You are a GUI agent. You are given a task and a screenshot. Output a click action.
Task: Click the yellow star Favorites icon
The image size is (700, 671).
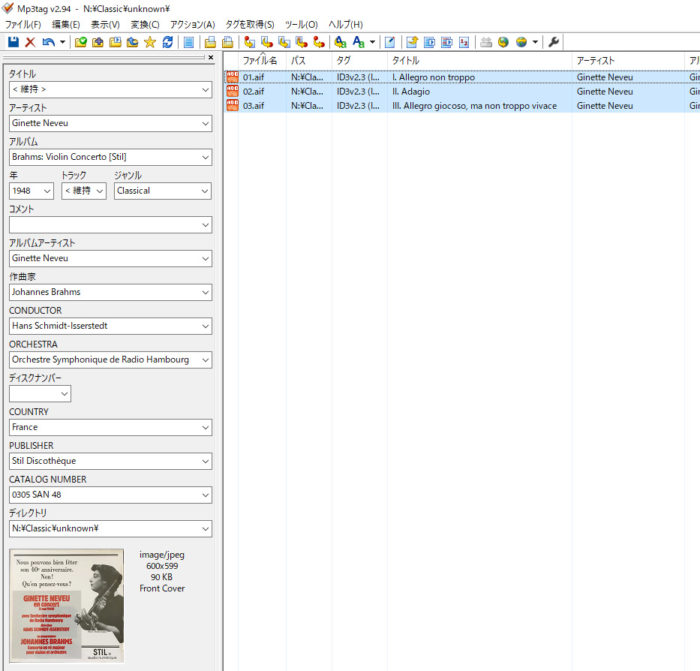click(150, 42)
